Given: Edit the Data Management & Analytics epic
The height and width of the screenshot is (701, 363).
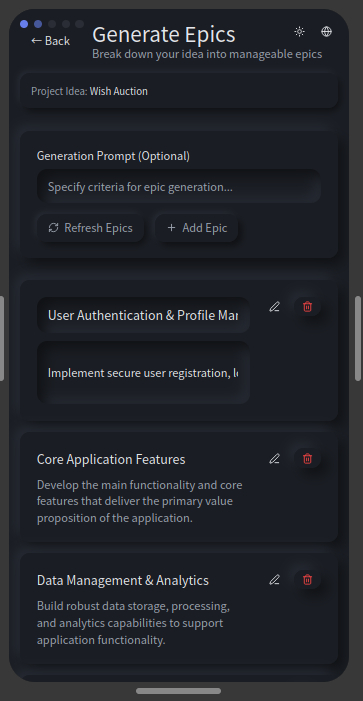Looking at the screenshot, I should pyautogui.click(x=274, y=580).
